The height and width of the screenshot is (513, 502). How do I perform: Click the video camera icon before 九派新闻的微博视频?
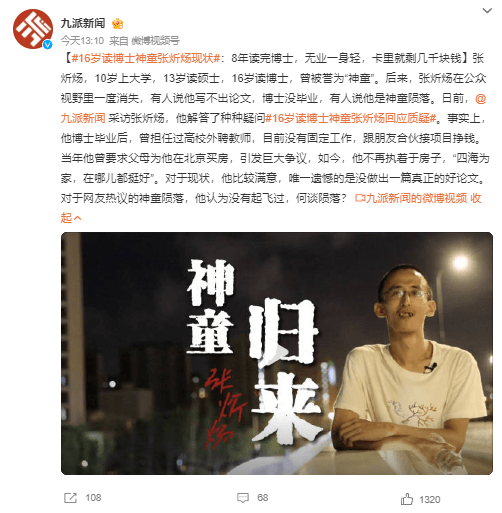pos(360,199)
